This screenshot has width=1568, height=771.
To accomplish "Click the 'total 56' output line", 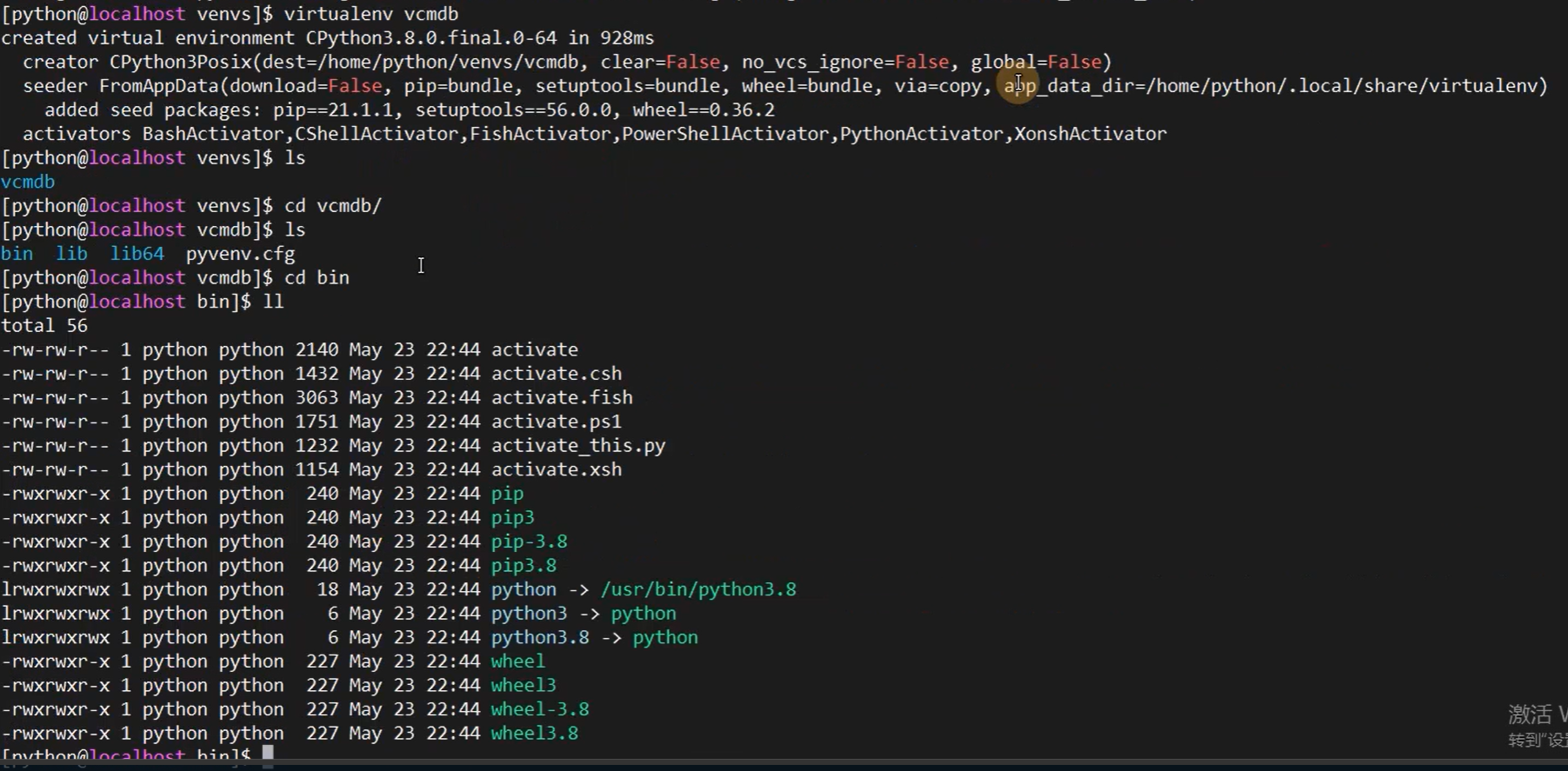I will 44,326.
